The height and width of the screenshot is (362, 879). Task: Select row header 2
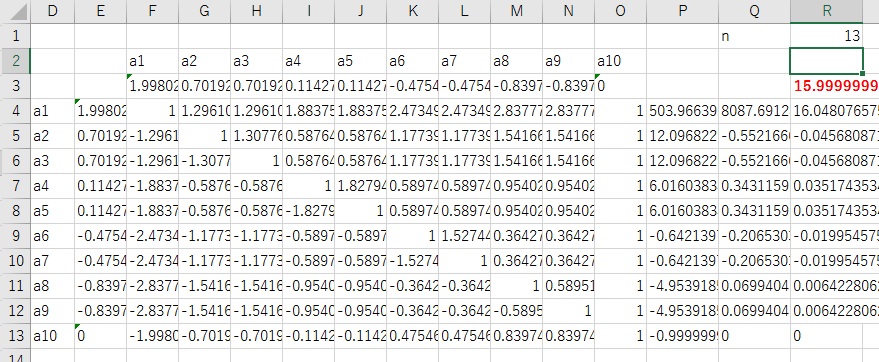click(15, 61)
